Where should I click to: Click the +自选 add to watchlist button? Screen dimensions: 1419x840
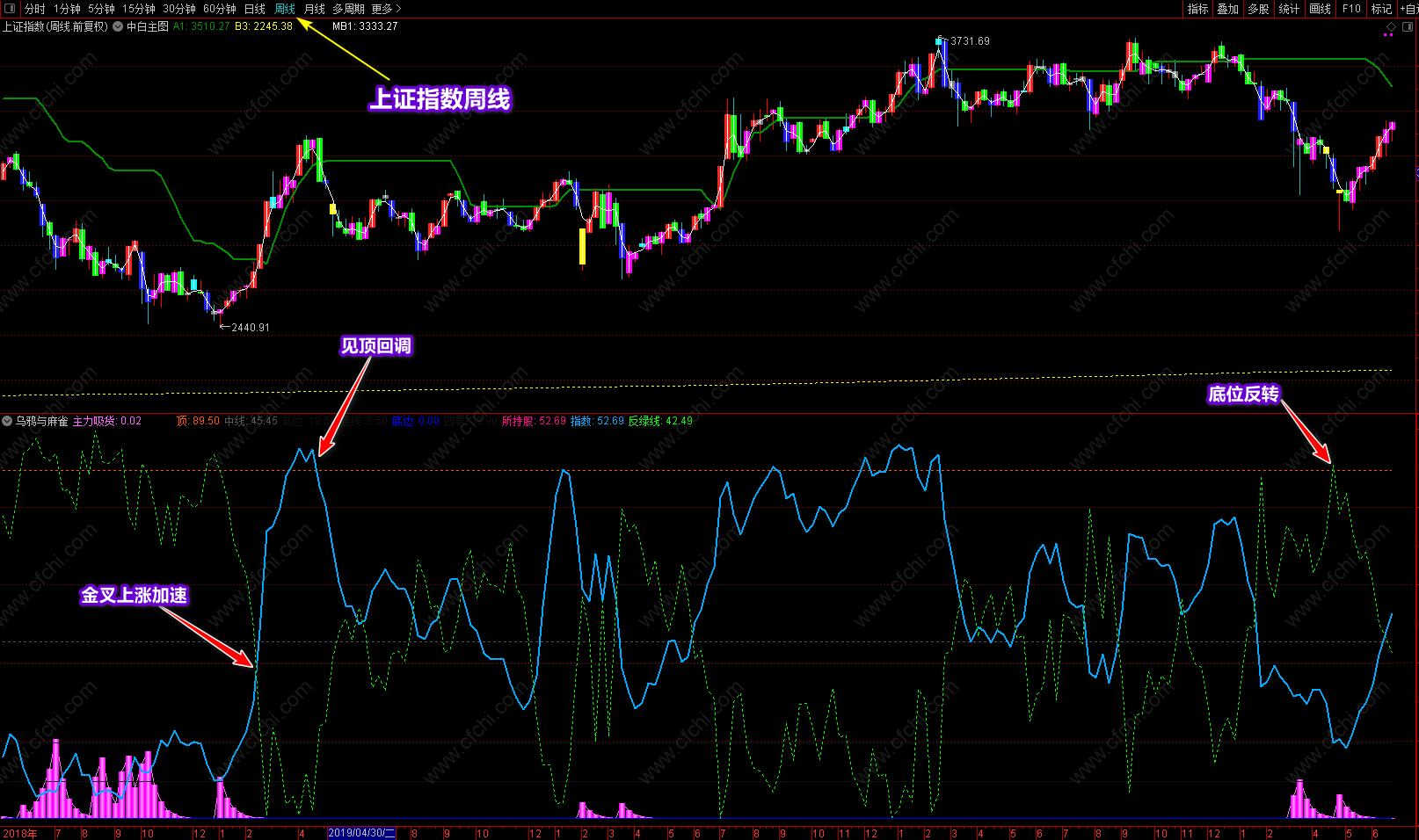(1408, 9)
